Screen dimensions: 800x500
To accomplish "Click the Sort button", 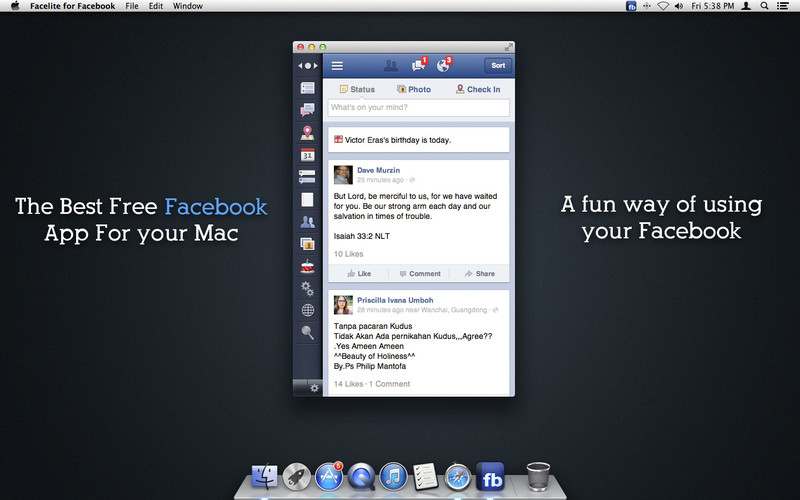I will pyautogui.click(x=498, y=65).
